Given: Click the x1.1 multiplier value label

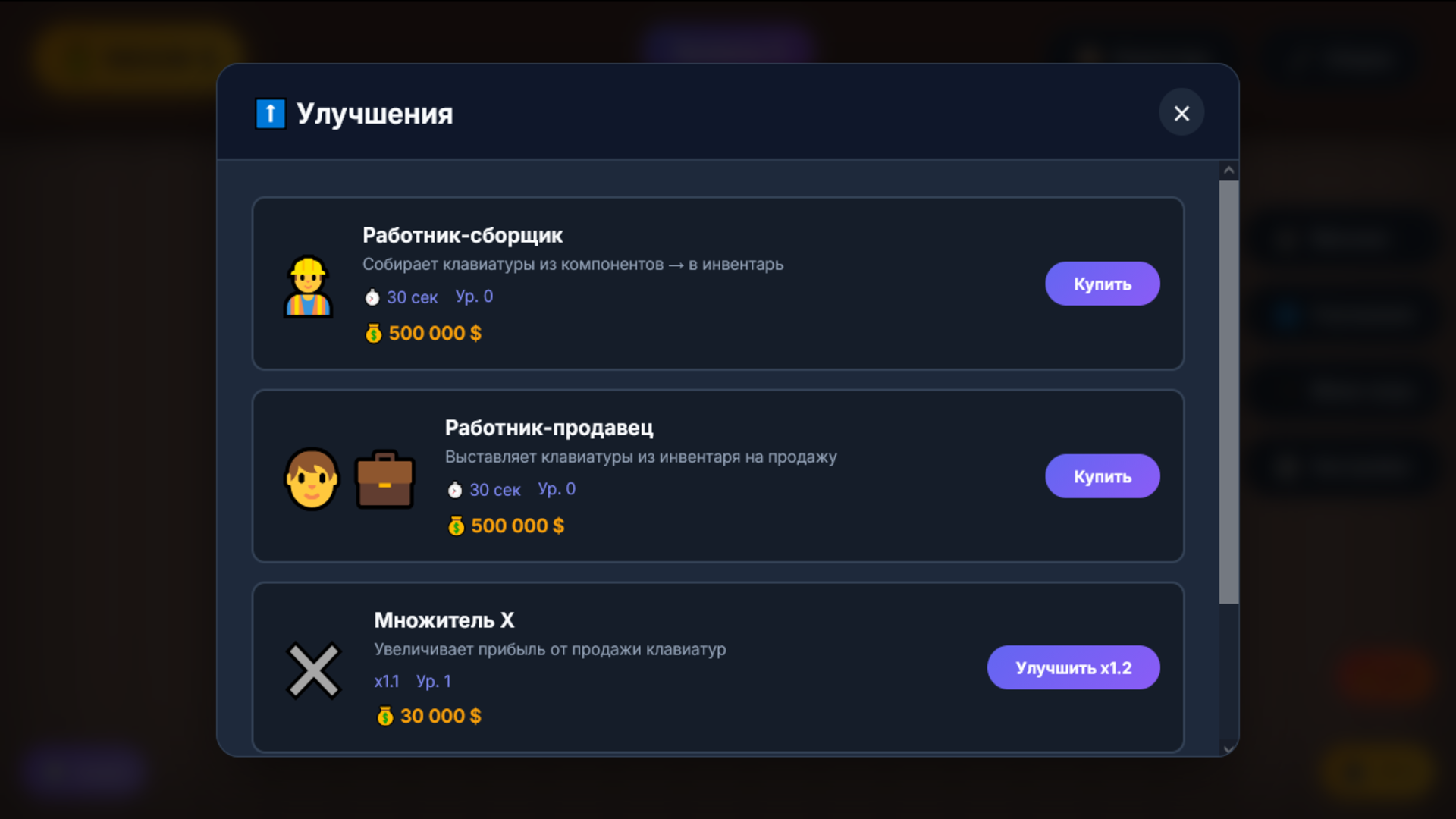Looking at the screenshot, I should tap(387, 681).
